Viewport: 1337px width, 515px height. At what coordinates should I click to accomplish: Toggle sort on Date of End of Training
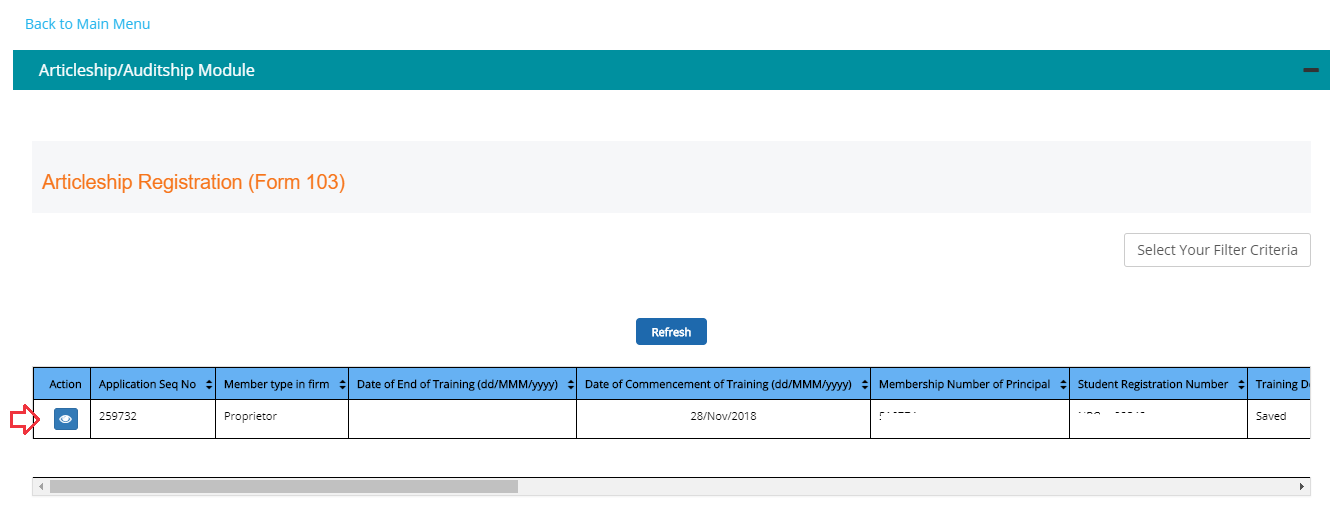click(x=570, y=385)
